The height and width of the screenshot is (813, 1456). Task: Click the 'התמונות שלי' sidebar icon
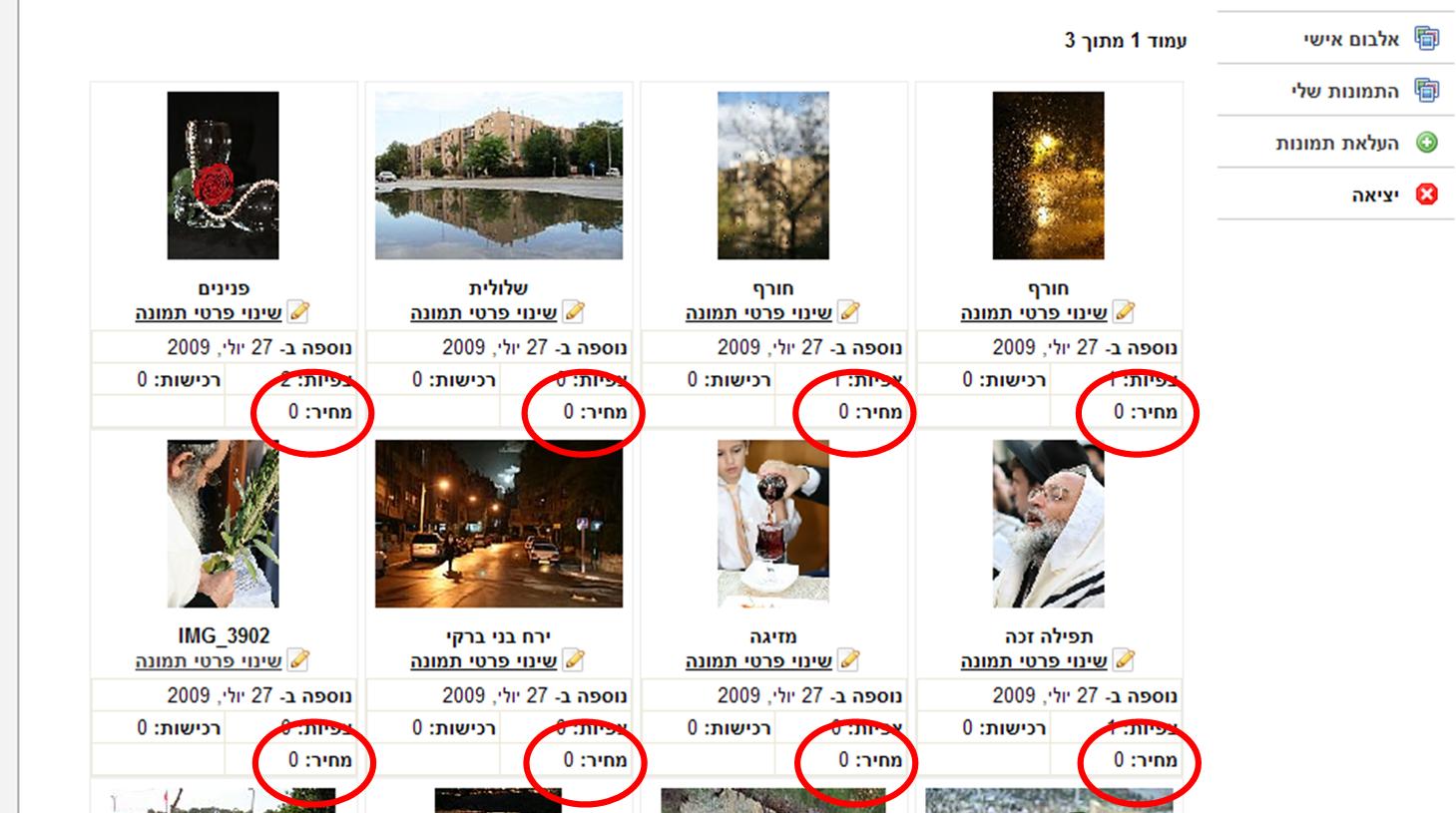[x=1427, y=91]
